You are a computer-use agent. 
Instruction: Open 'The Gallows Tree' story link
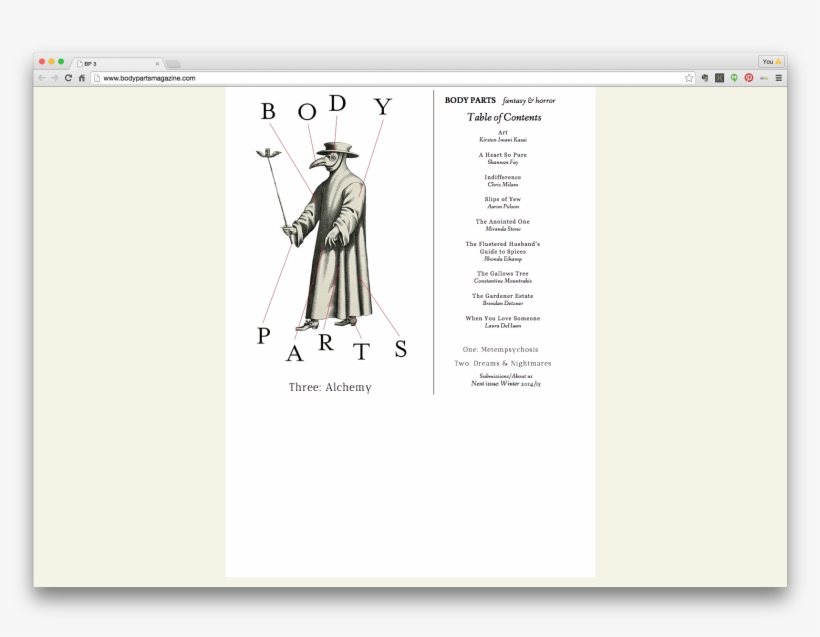(502, 273)
